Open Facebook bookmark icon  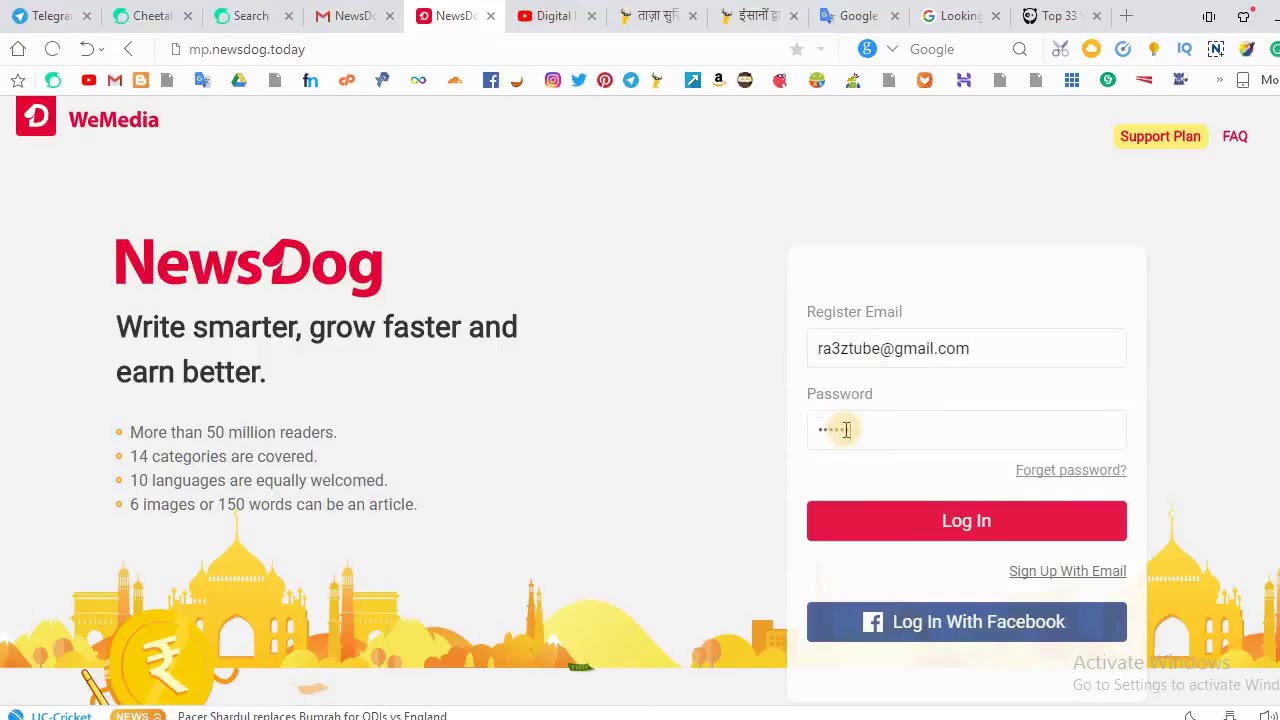(491, 80)
